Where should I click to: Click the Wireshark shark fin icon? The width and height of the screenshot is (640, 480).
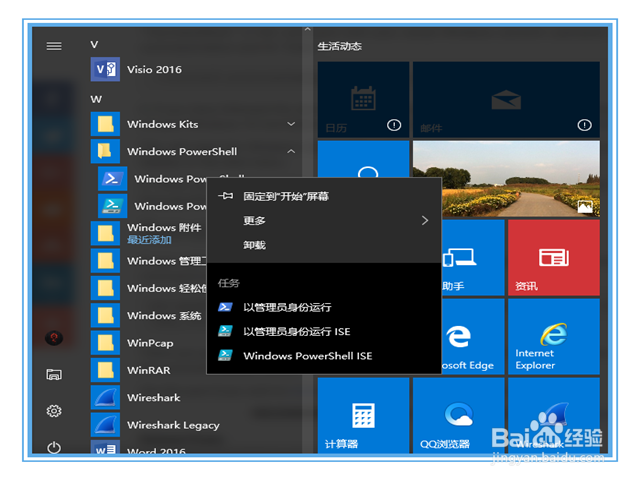point(105,398)
